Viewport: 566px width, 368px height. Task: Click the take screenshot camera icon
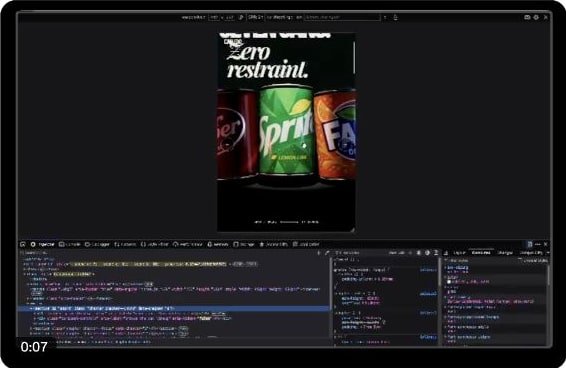point(527,17)
